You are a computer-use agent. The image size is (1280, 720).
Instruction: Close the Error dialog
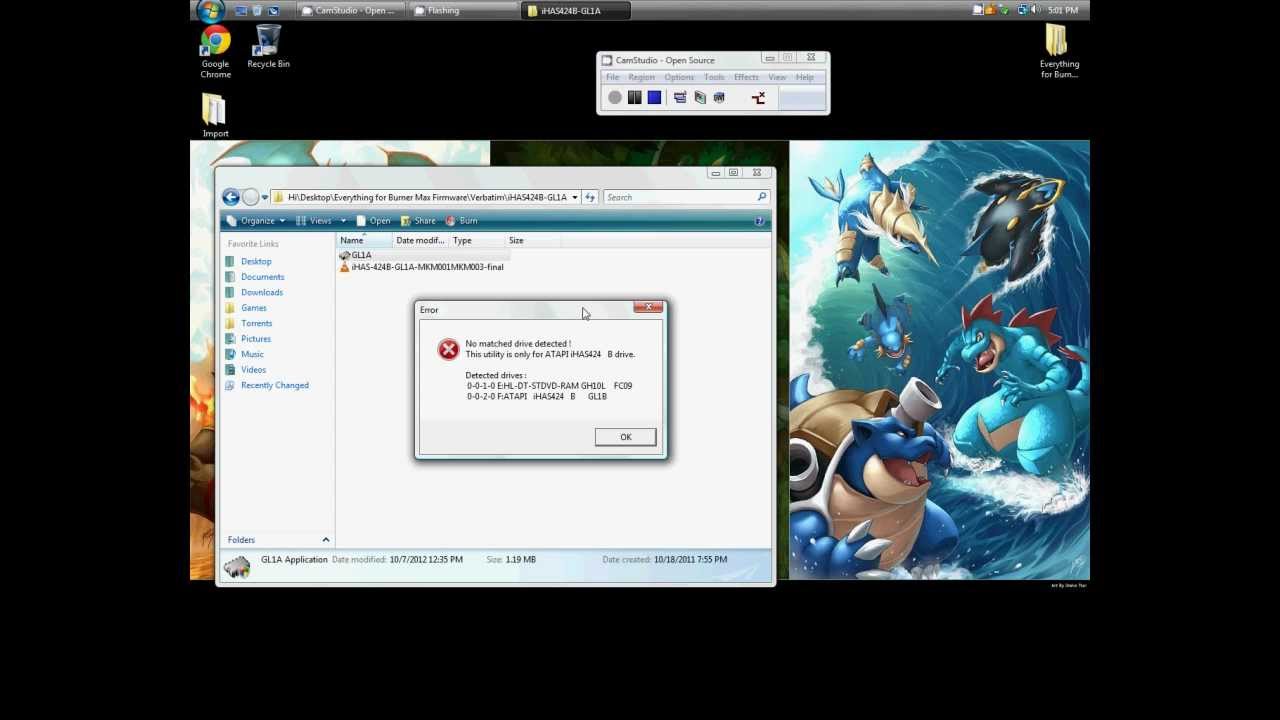pyautogui.click(x=648, y=307)
